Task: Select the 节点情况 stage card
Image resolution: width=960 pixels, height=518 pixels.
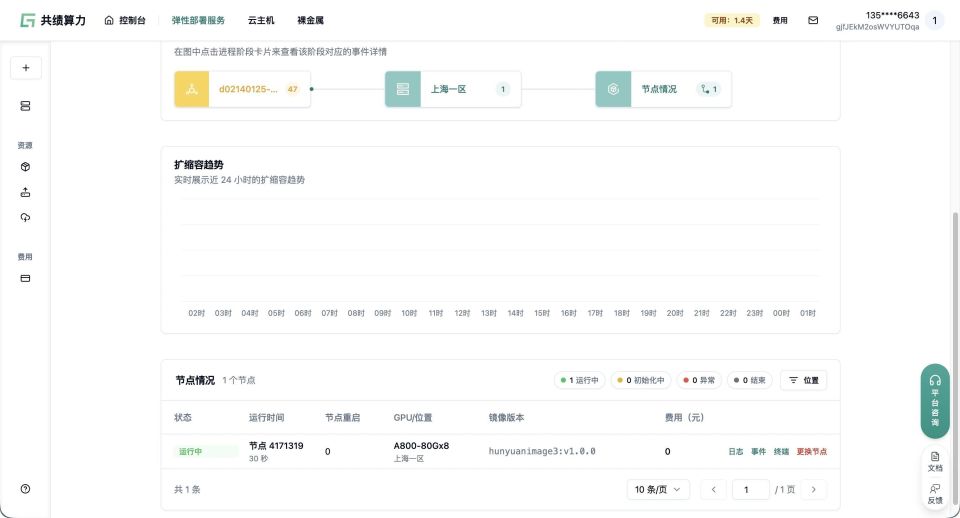Action: tap(664, 89)
